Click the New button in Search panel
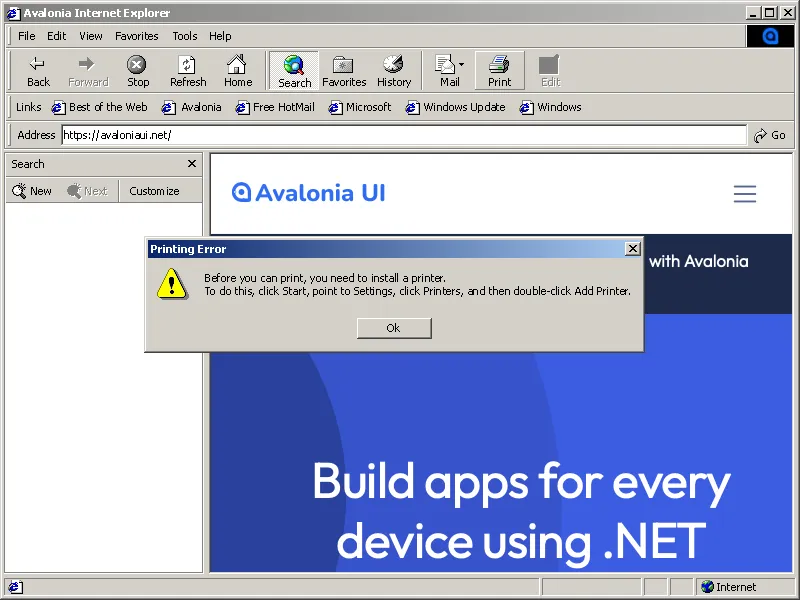Screen dimensions: 800x600 coord(32,191)
